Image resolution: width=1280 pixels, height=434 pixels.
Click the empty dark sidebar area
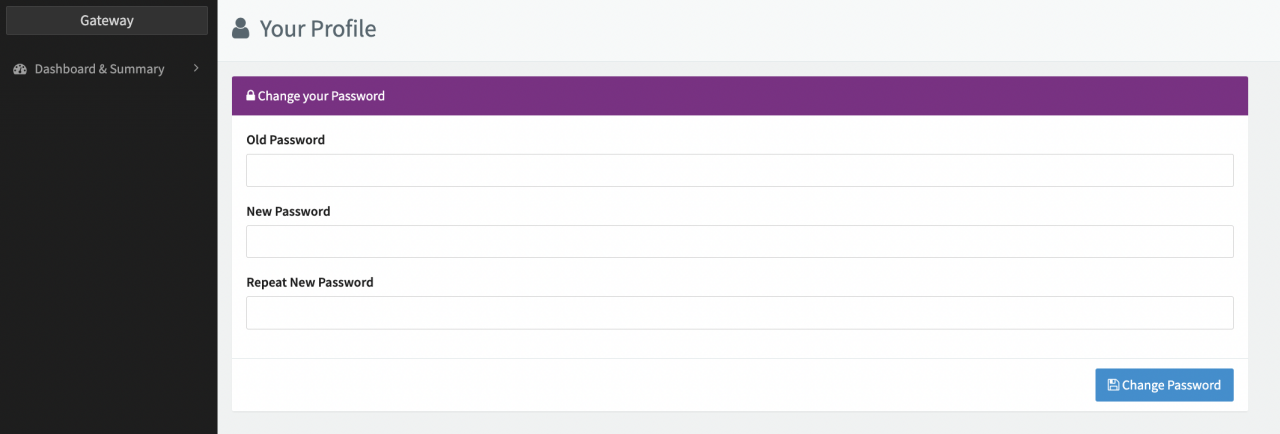point(108,260)
